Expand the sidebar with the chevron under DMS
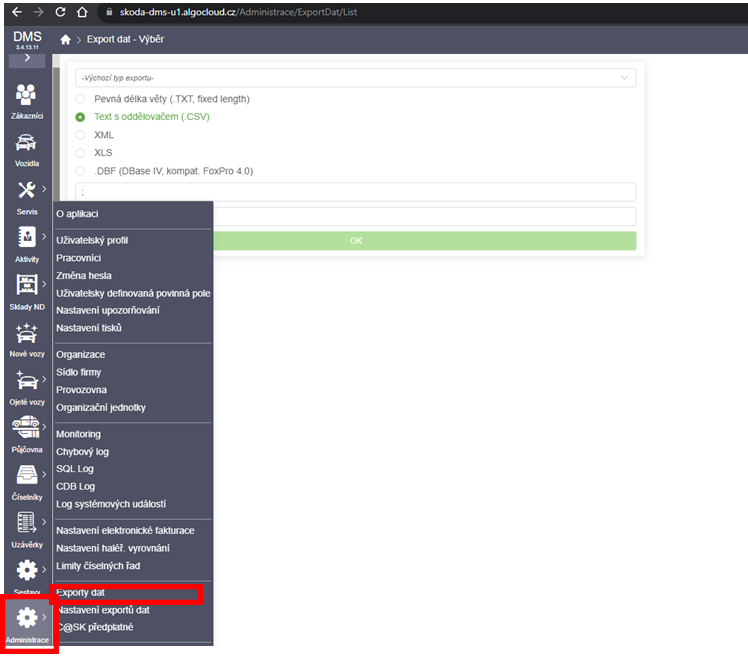 pyautogui.click(x=27, y=59)
